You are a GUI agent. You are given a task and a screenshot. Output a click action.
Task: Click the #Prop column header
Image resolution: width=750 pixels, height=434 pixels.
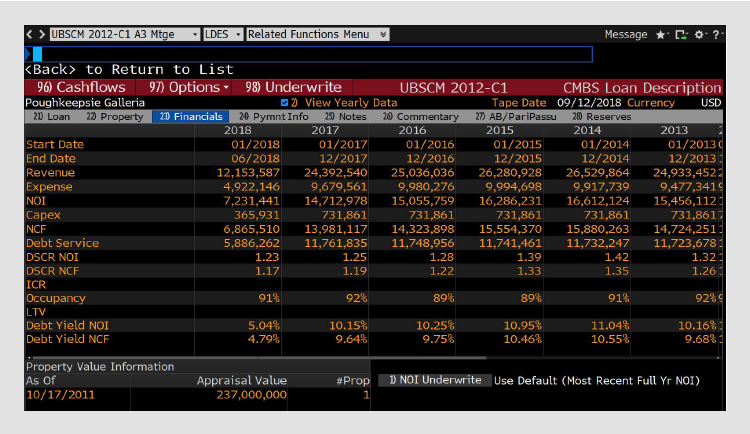click(x=353, y=381)
